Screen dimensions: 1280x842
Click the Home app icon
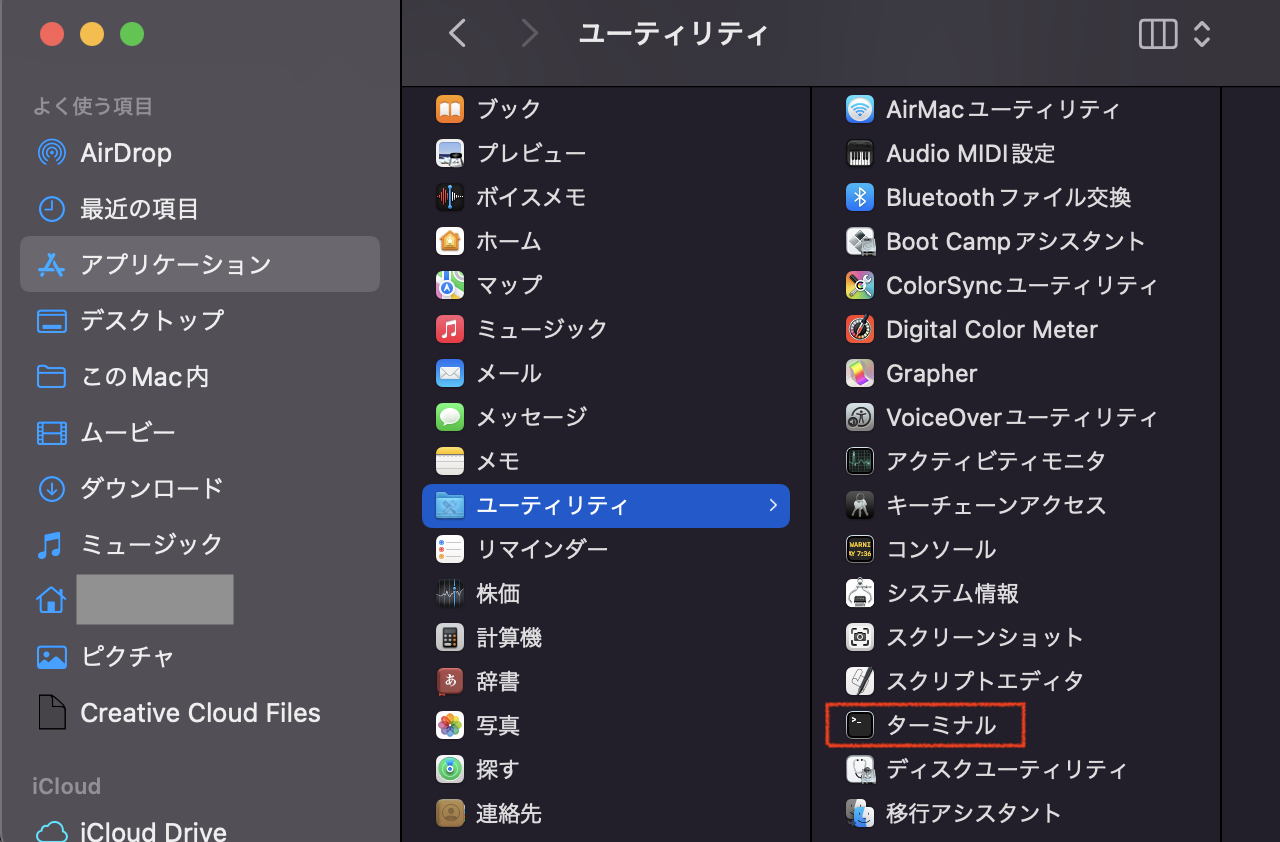pyautogui.click(x=450, y=241)
